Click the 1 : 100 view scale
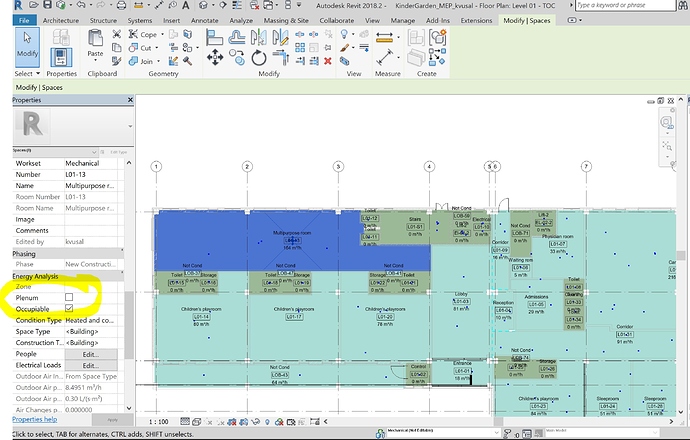Screen dimensions: 690x440 pyautogui.click(x=158, y=422)
